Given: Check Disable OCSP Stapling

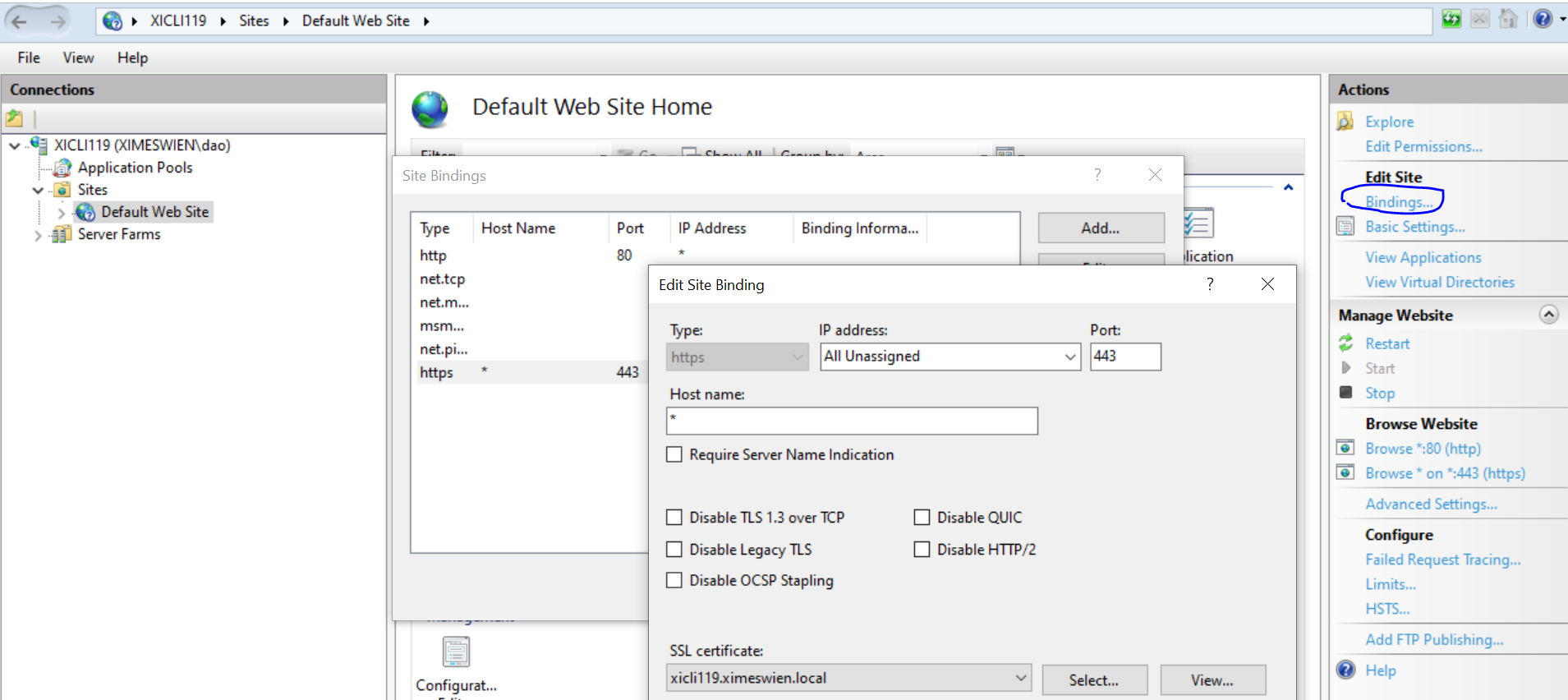Looking at the screenshot, I should [674, 580].
